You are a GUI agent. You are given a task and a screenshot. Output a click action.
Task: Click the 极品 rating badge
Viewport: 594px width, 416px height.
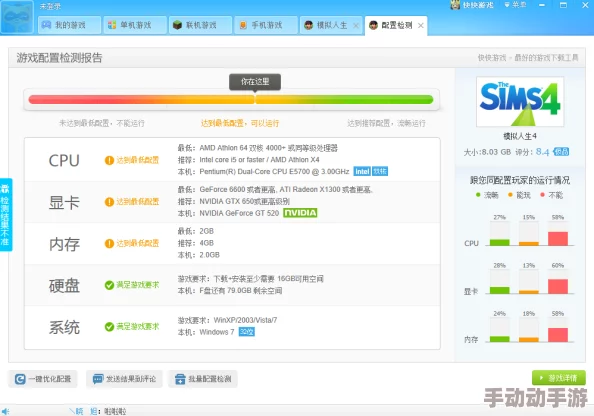[561, 152]
